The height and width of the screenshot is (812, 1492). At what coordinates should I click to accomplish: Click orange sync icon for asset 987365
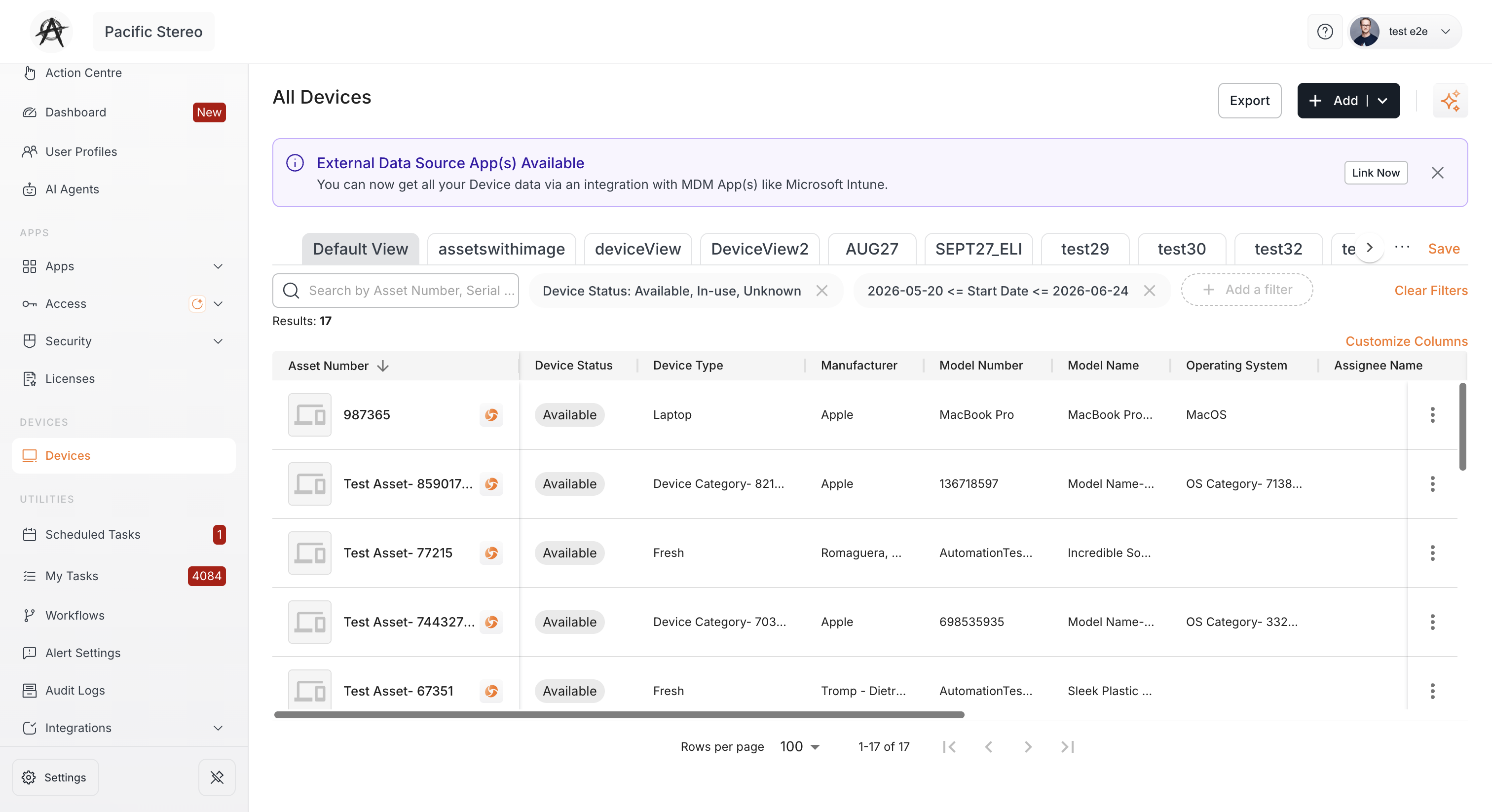[491, 415]
